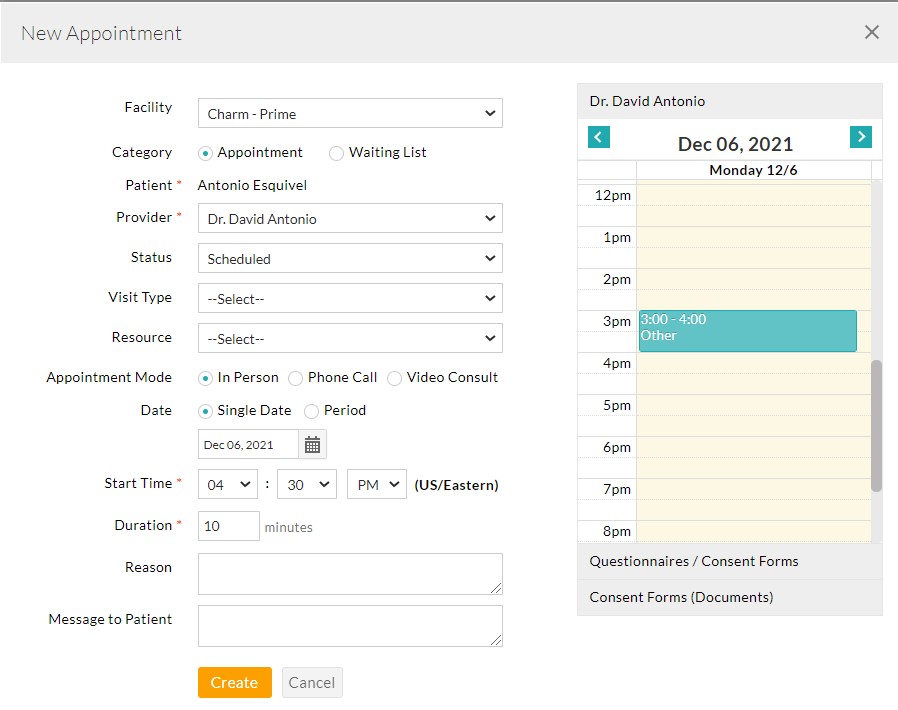Choose Phone Call appointment mode
The height and width of the screenshot is (710, 898).
296,378
